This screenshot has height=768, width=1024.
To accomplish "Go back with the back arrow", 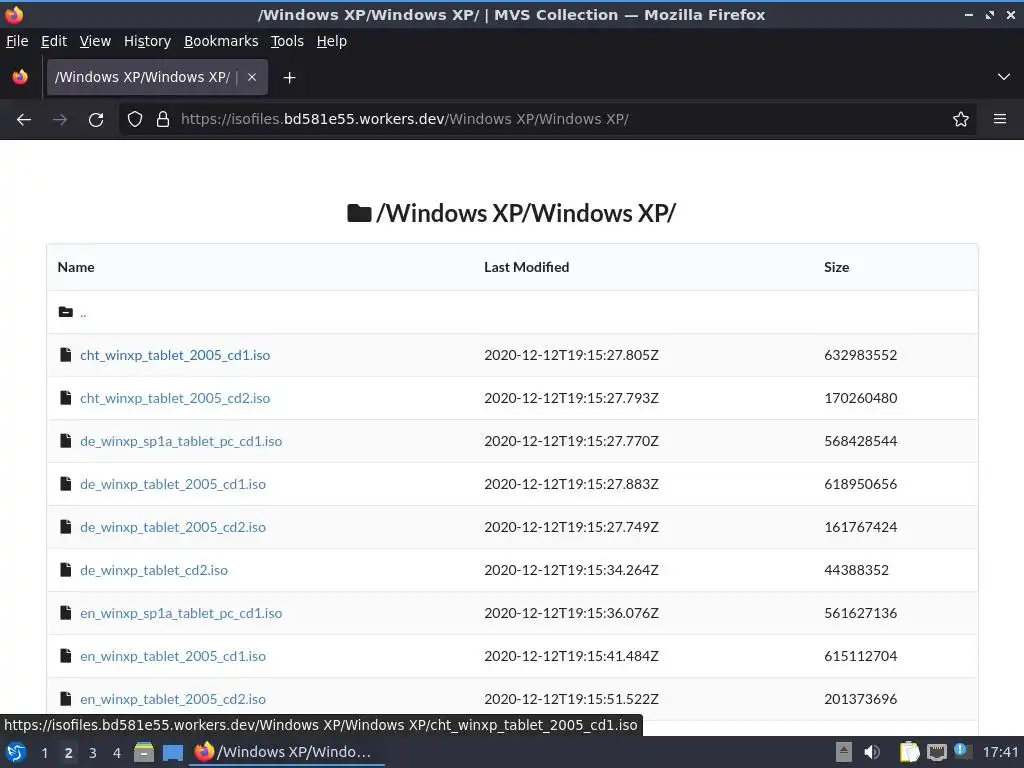I will coord(24,120).
